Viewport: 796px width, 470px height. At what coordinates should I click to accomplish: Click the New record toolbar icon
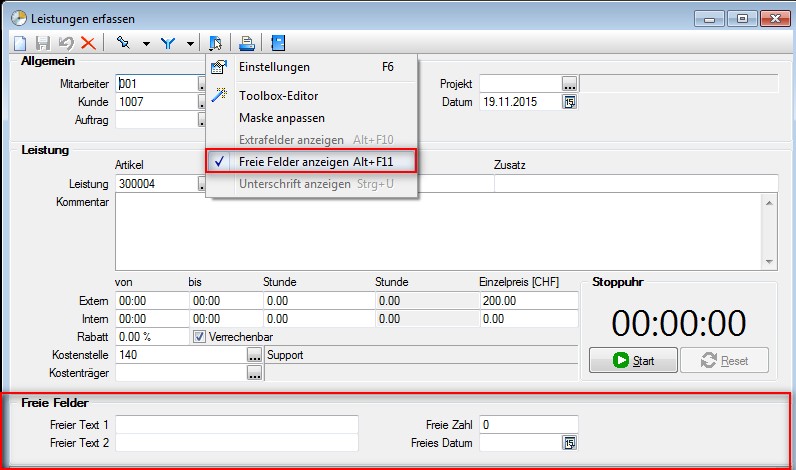coord(20,43)
